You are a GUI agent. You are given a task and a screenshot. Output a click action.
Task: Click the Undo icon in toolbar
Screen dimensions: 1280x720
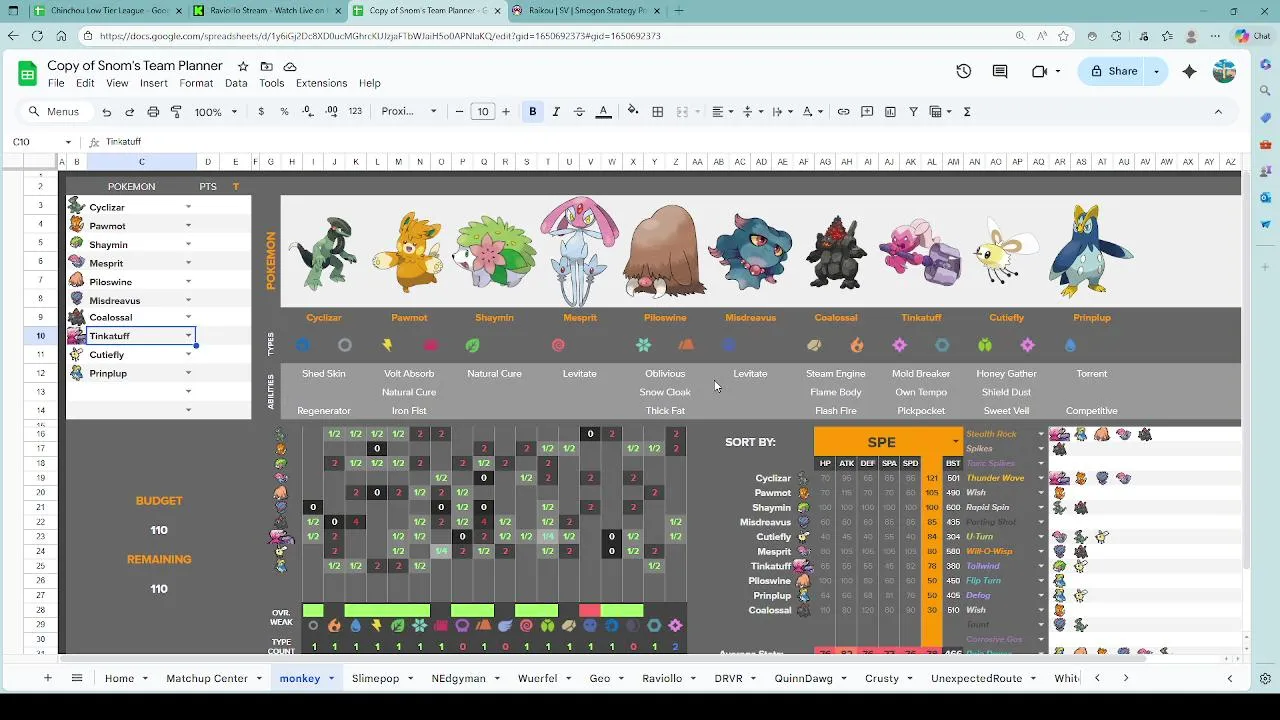tap(106, 112)
